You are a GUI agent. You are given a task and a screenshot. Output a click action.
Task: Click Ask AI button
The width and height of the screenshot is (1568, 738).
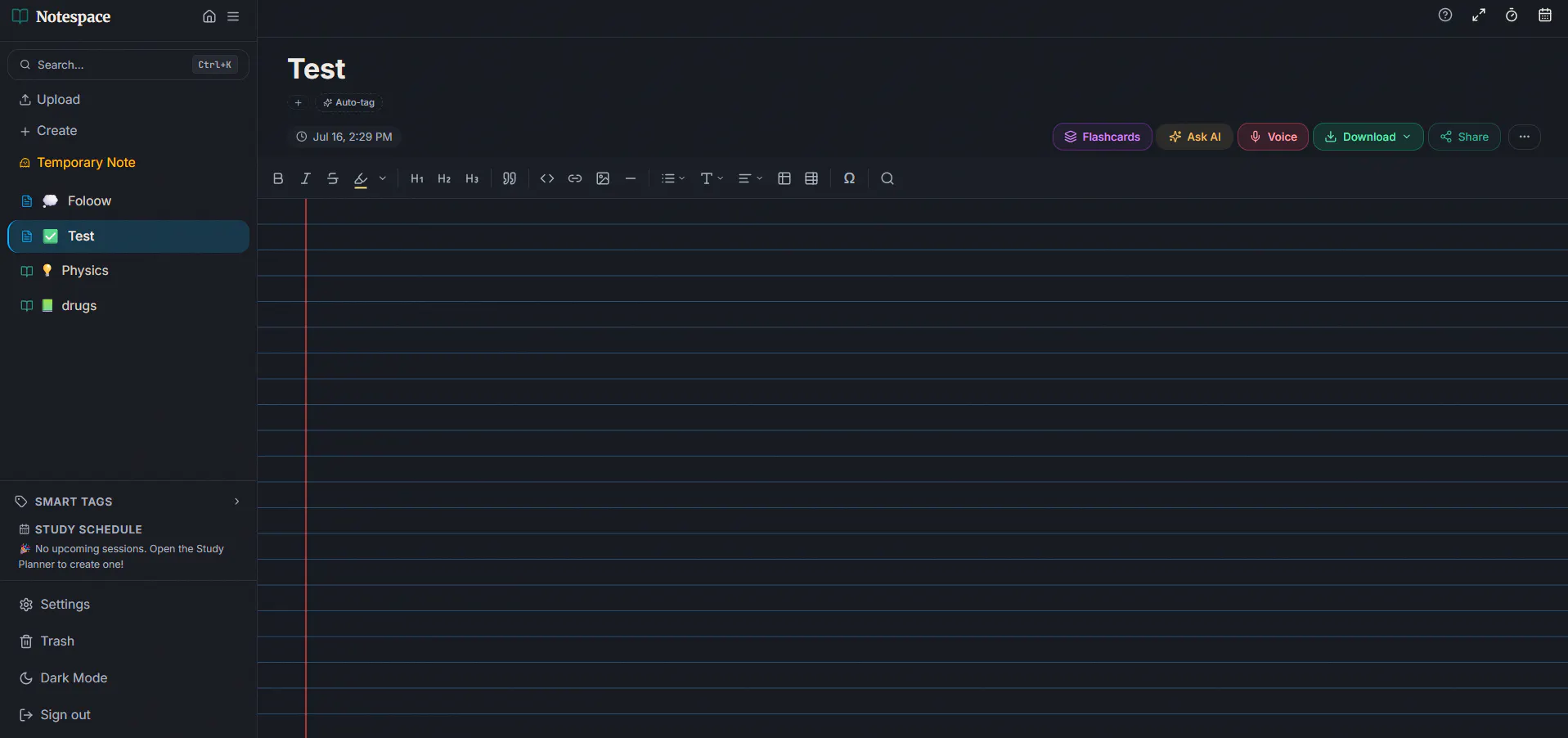click(x=1195, y=137)
